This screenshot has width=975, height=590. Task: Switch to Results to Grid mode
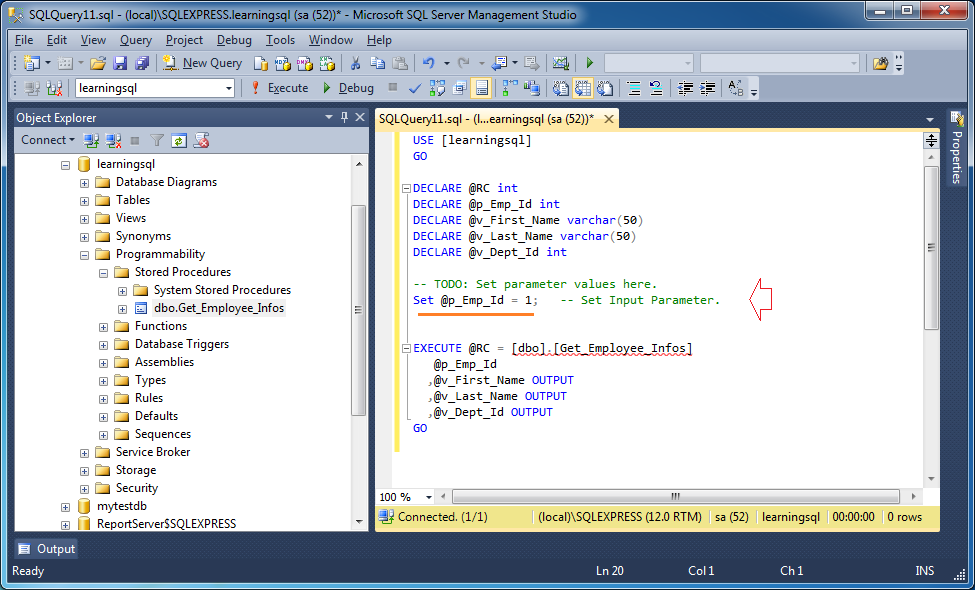click(583, 88)
